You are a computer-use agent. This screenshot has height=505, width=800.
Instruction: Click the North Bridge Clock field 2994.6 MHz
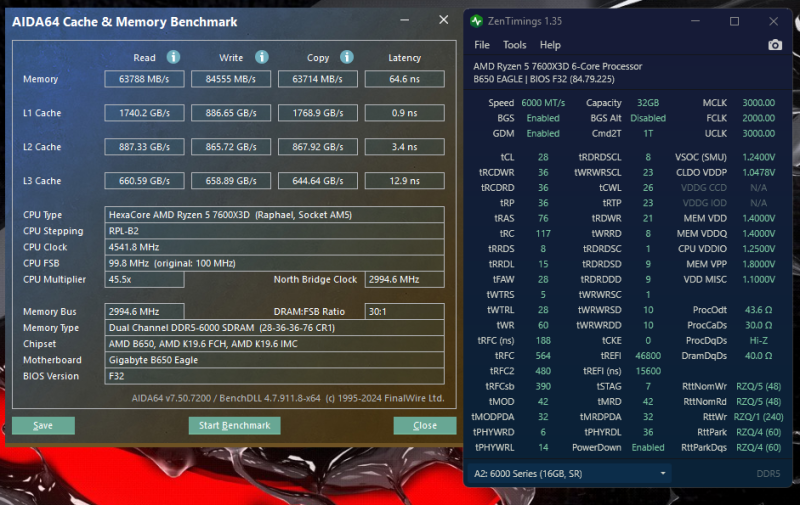(x=405, y=280)
